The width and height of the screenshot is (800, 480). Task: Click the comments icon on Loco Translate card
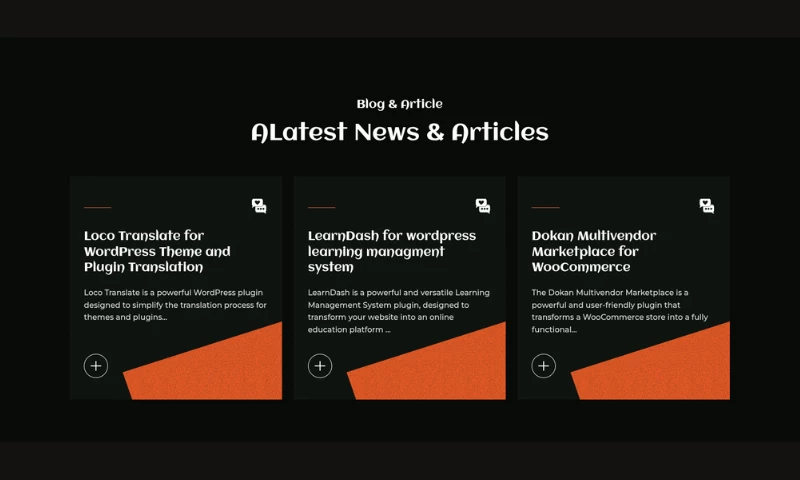259,206
